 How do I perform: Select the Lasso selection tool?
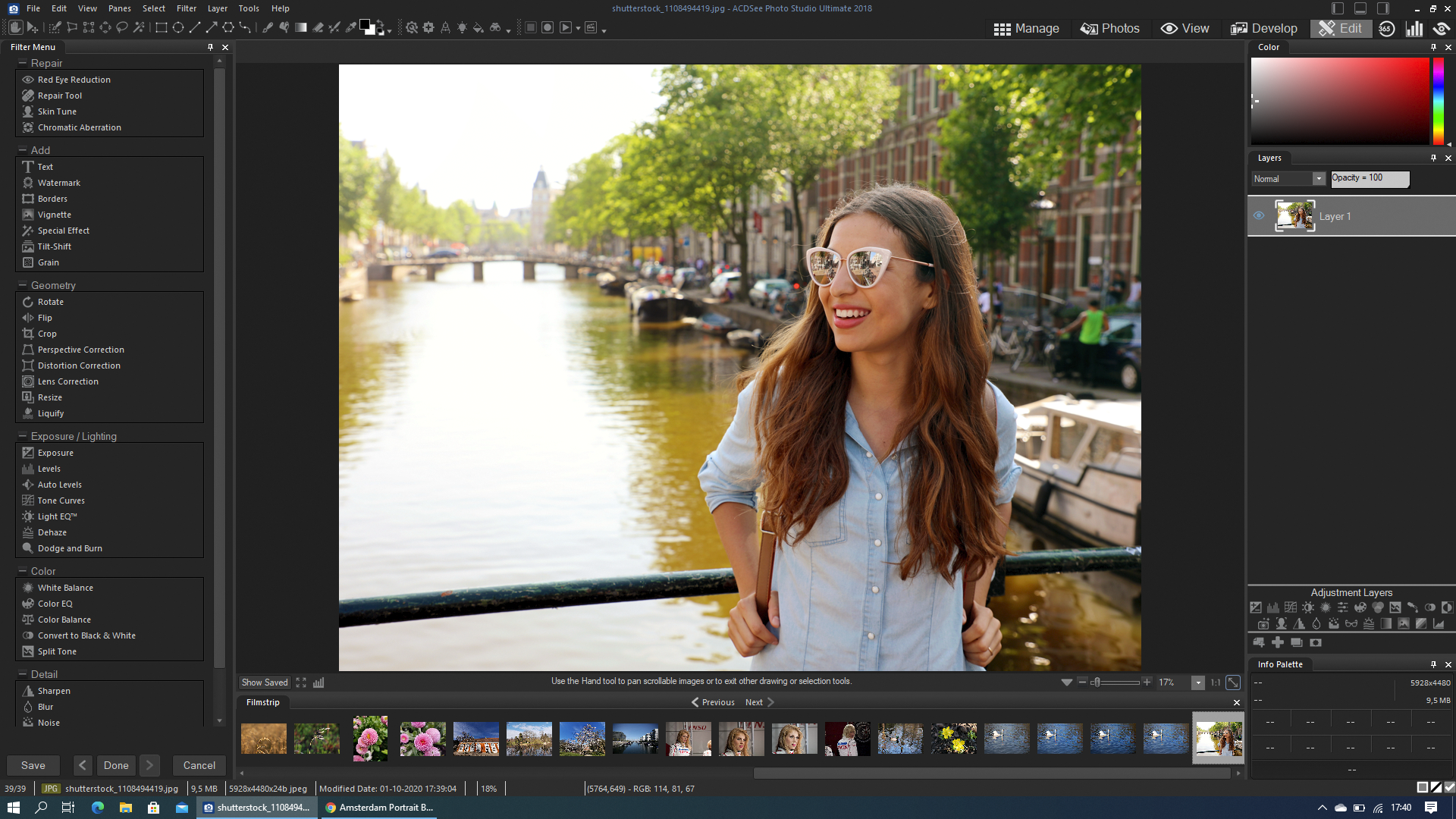122,28
